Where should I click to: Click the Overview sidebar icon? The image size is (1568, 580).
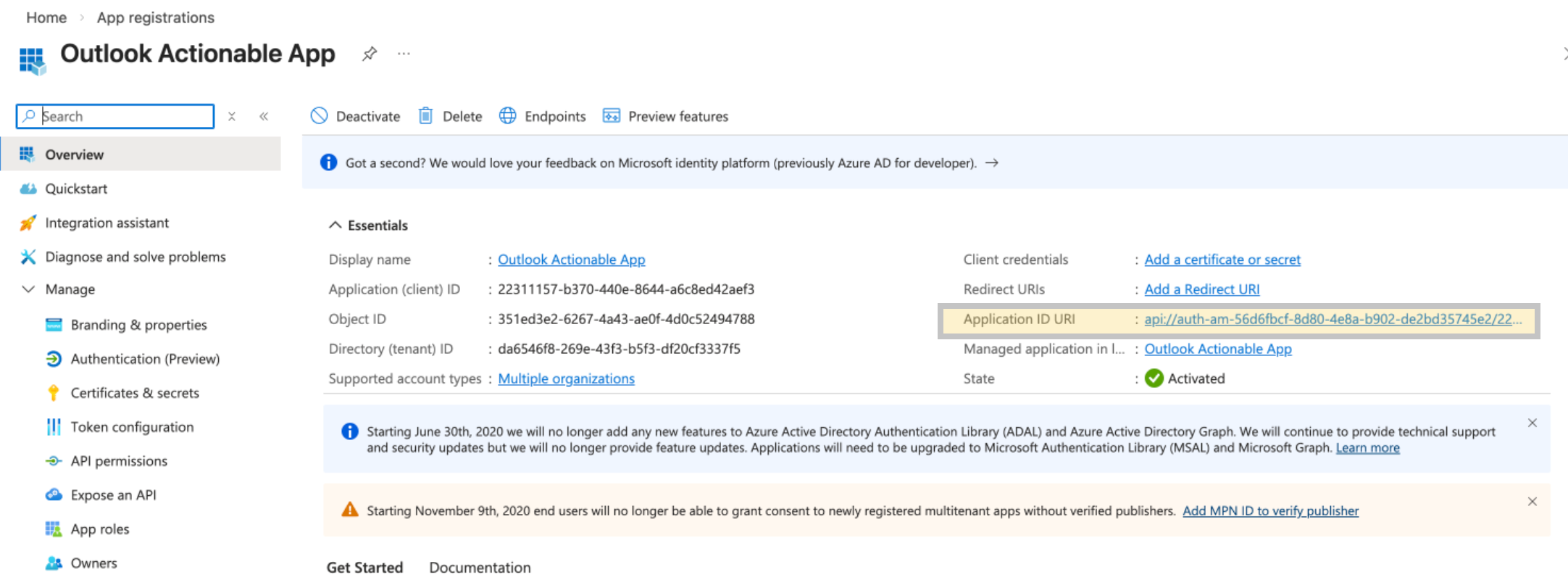pyautogui.click(x=28, y=154)
